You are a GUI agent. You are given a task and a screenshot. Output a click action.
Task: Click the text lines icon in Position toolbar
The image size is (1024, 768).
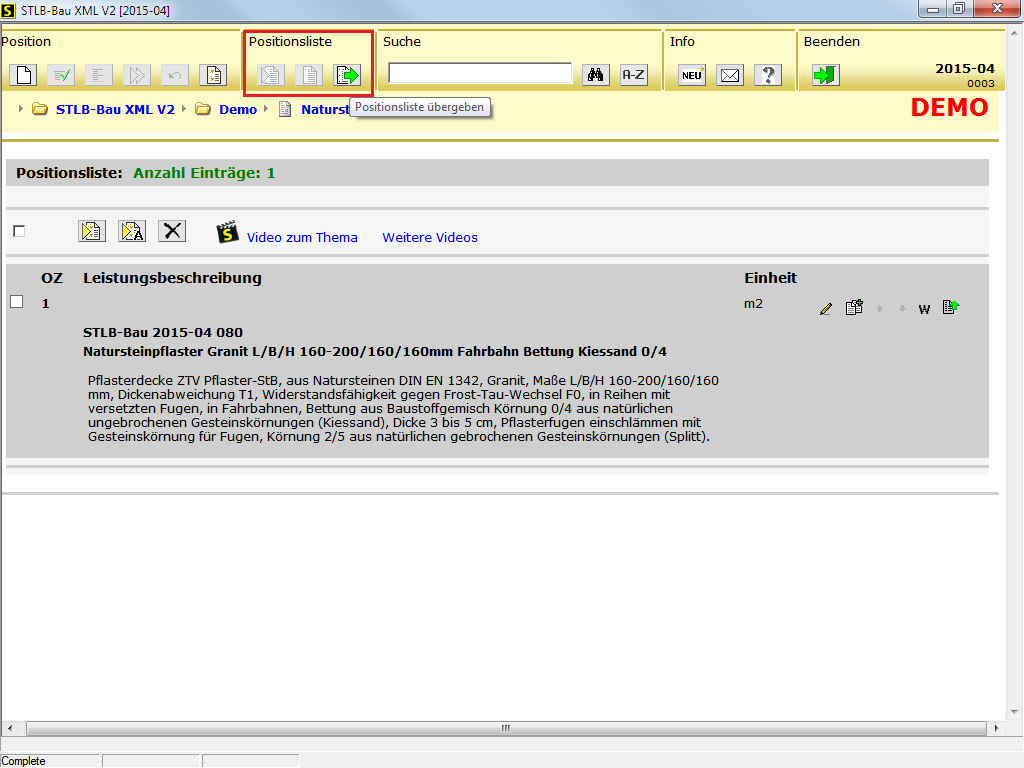pos(98,75)
